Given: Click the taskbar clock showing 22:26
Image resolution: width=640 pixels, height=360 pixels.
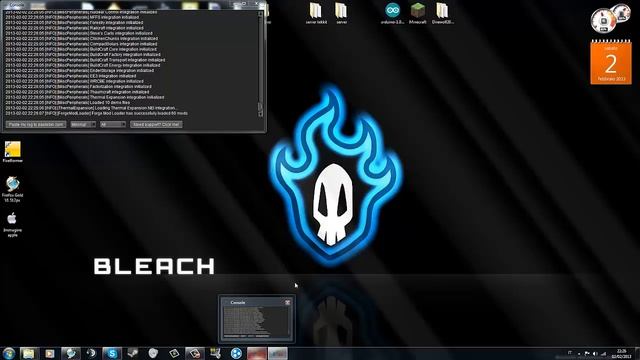Looking at the screenshot, I should point(622,354).
